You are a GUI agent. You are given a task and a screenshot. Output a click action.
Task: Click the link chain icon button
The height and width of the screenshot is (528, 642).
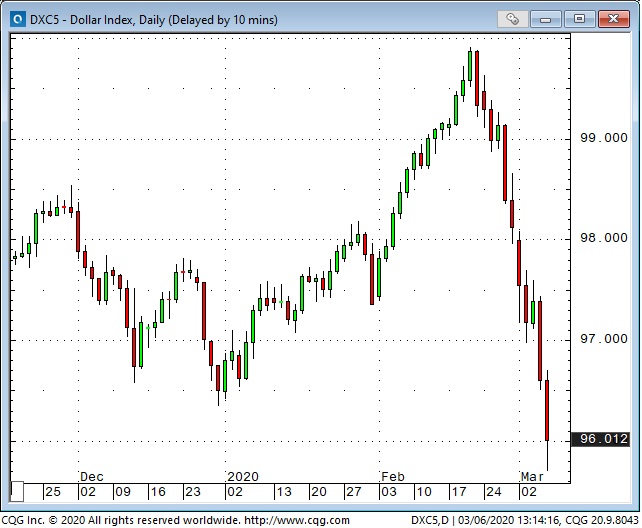(512, 19)
